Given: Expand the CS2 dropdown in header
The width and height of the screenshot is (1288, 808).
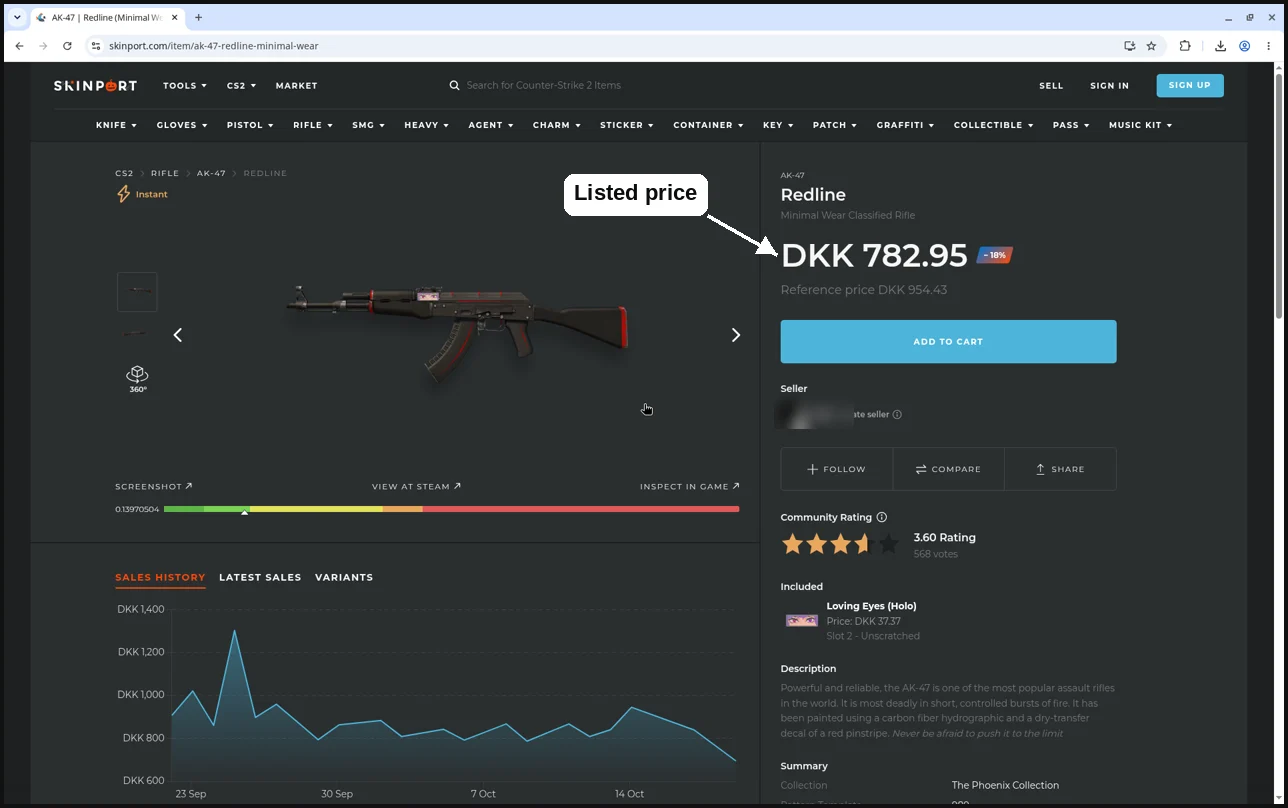Looking at the screenshot, I should (241, 86).
